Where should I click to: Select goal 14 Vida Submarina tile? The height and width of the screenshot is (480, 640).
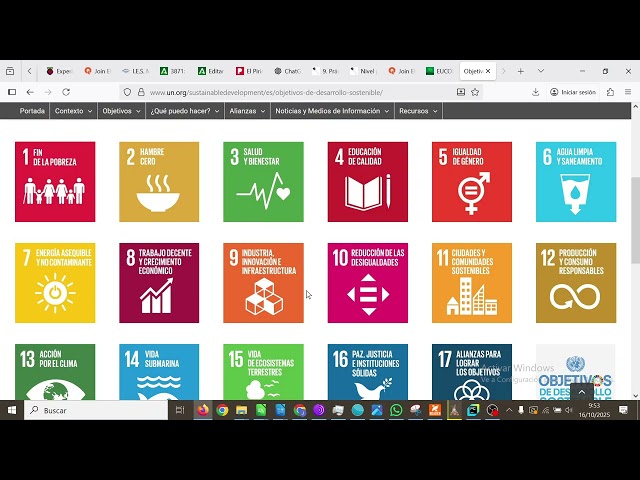pyautogui.click(x=159, y=372)
